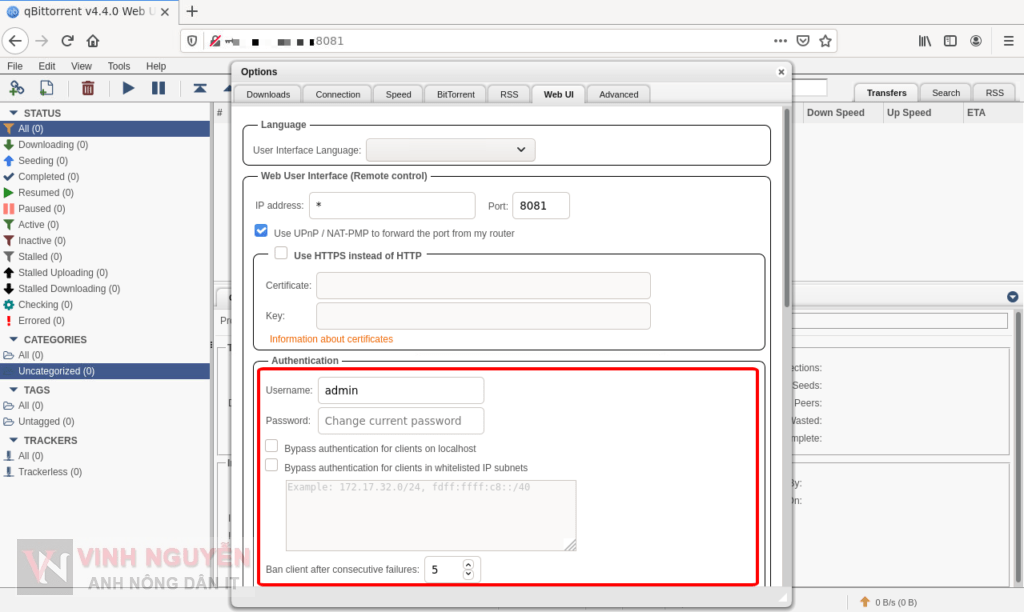Enable Use HTTPS instead of HTTP
This screenshot has width=1024, height=612.
281,252
